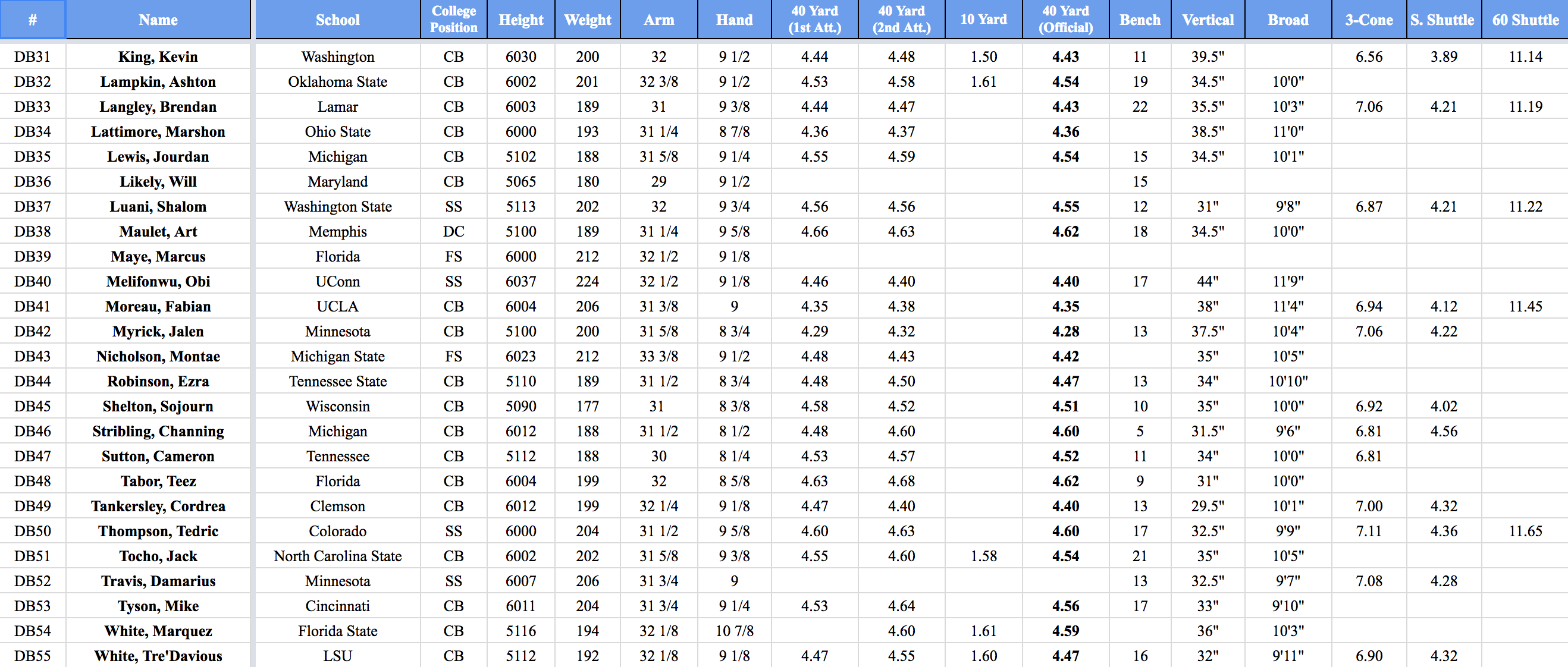The width and height of the screenshot is (1568, 667).
Task: Select the Name column header
Action: point(158,20)
